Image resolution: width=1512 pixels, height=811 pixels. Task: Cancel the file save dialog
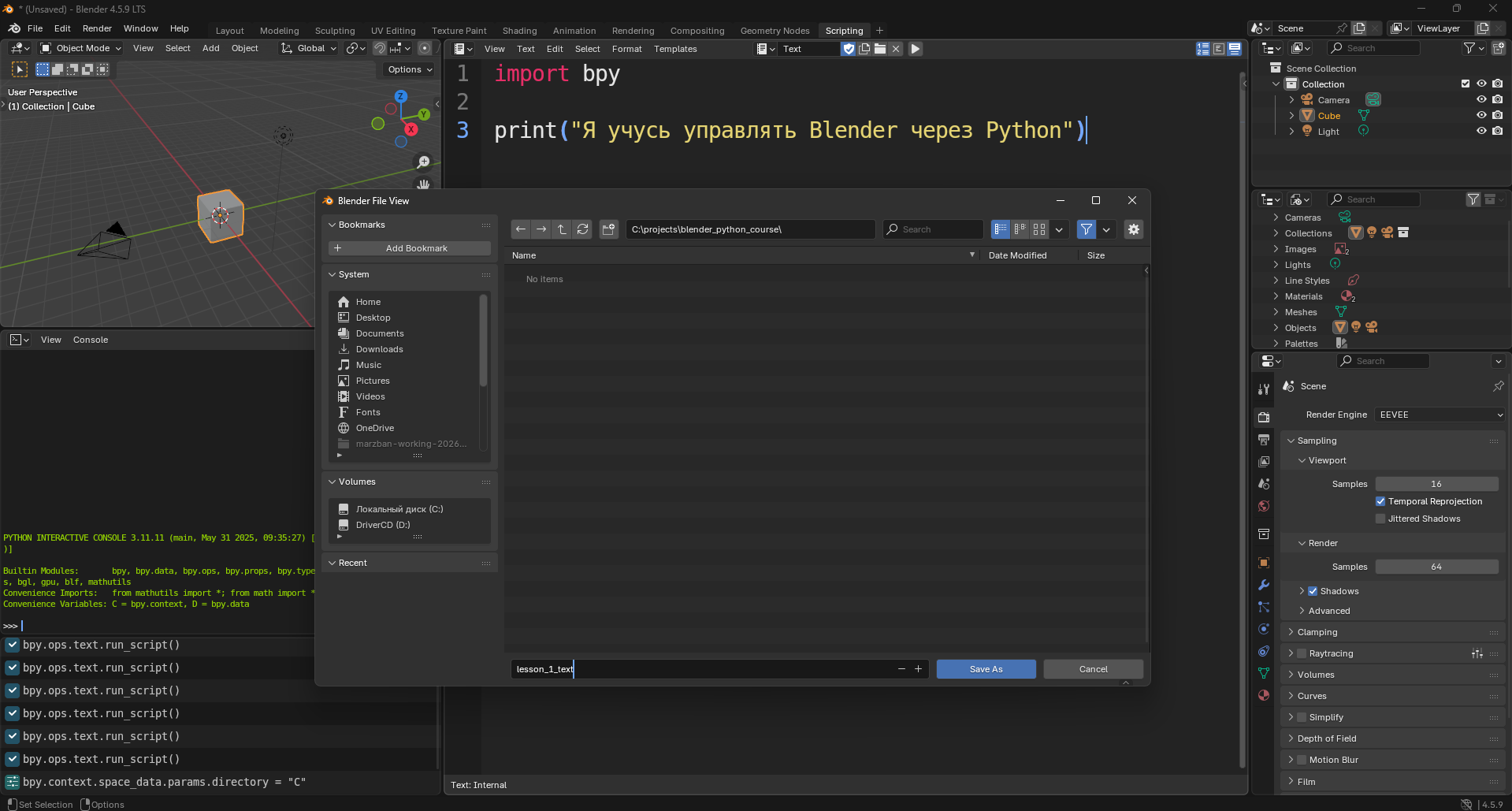(x=1094, y=669)
